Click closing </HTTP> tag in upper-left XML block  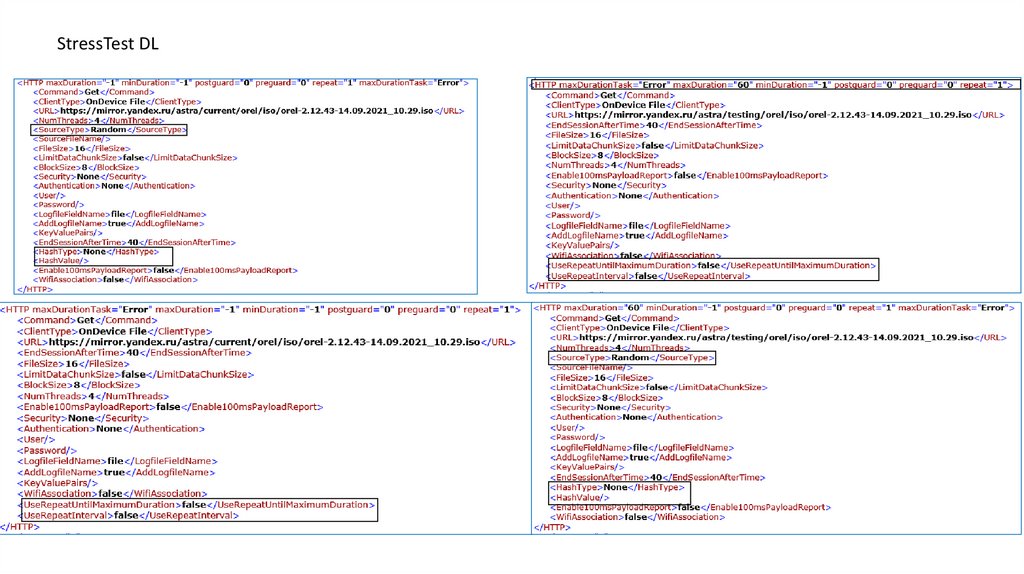coord(35,289)
